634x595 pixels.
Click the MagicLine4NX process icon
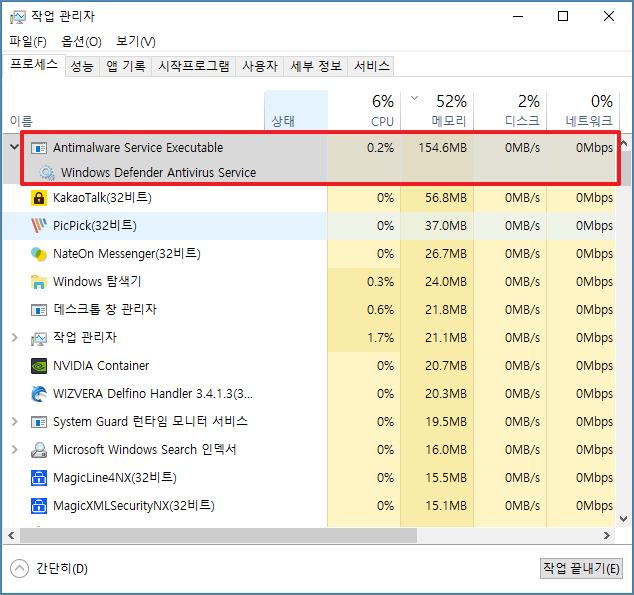coord(39,478)
